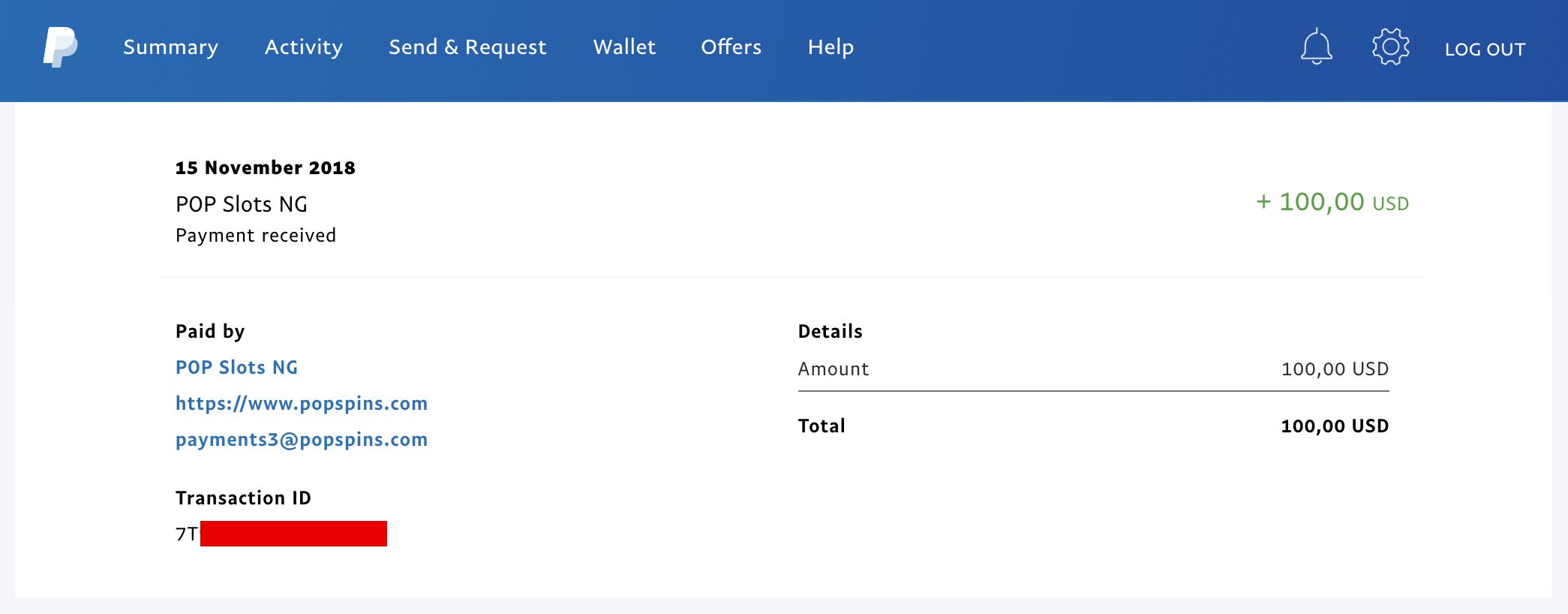Click the PayPal logo icon
This screenshot has width=1568, height=614.
coord(60,47)
